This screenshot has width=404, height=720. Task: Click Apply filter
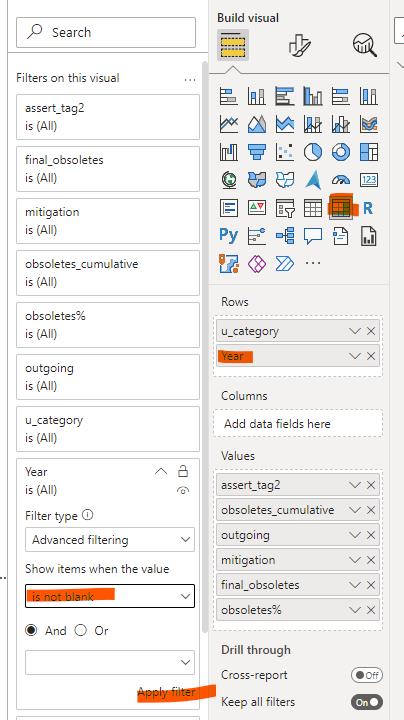(x=167, y=692)
